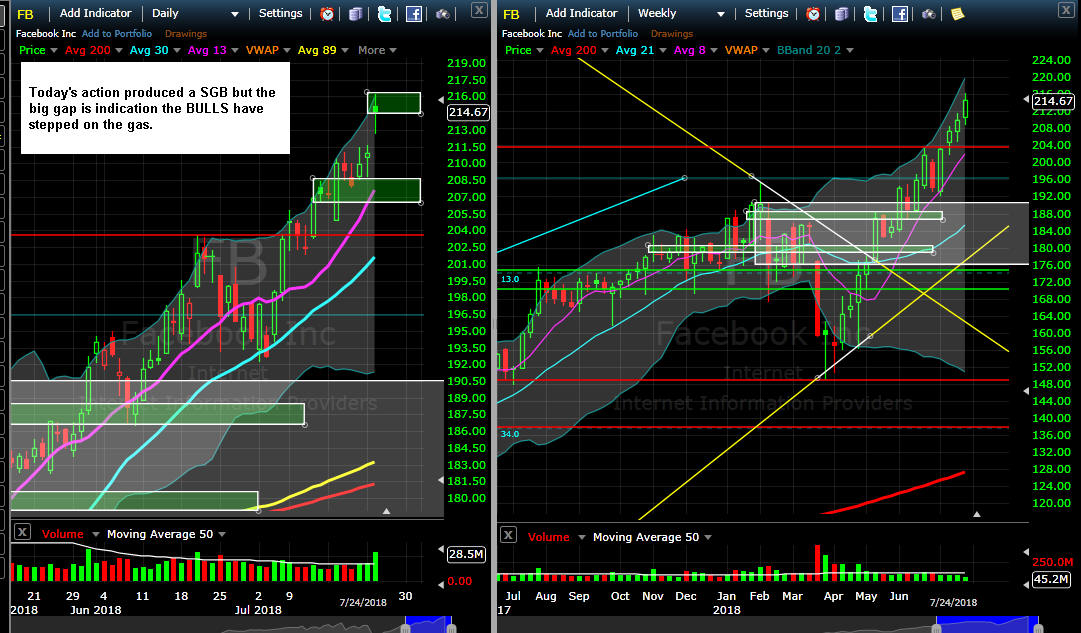Take snapshot with camera icon on Weekly chart
This screenshot has width=1081, height=633.
(929, 14)
